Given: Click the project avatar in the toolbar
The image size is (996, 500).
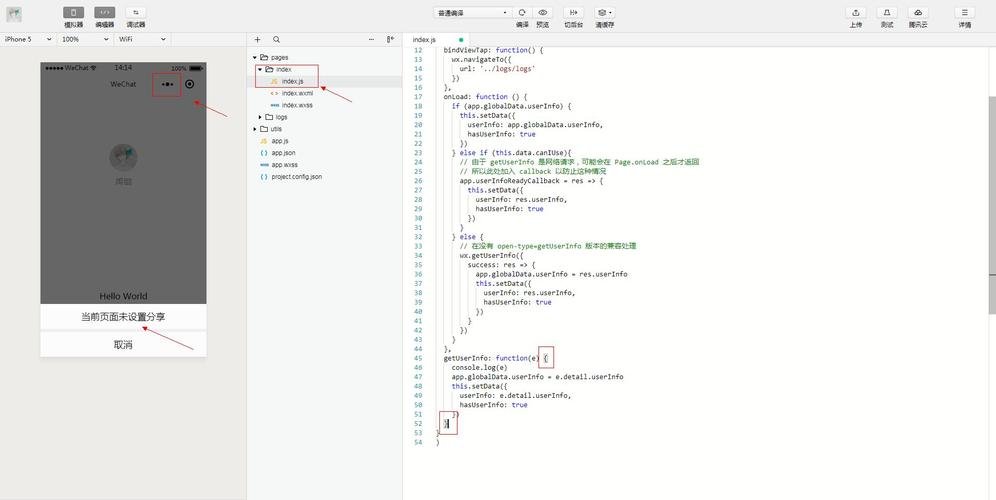Looking at the screenshot, I should [14, 15].
